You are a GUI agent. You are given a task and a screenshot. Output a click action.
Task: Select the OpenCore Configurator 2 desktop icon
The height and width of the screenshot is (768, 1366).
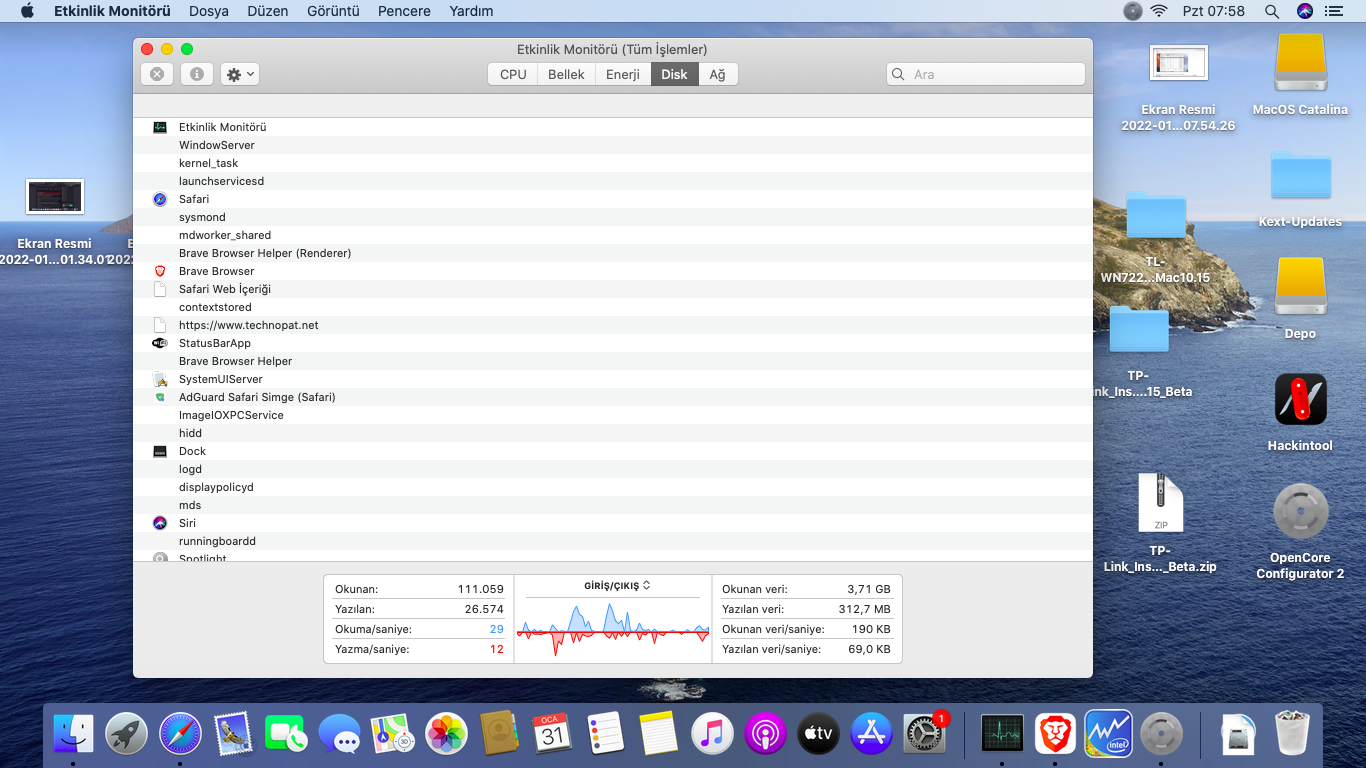point(1300,512)
